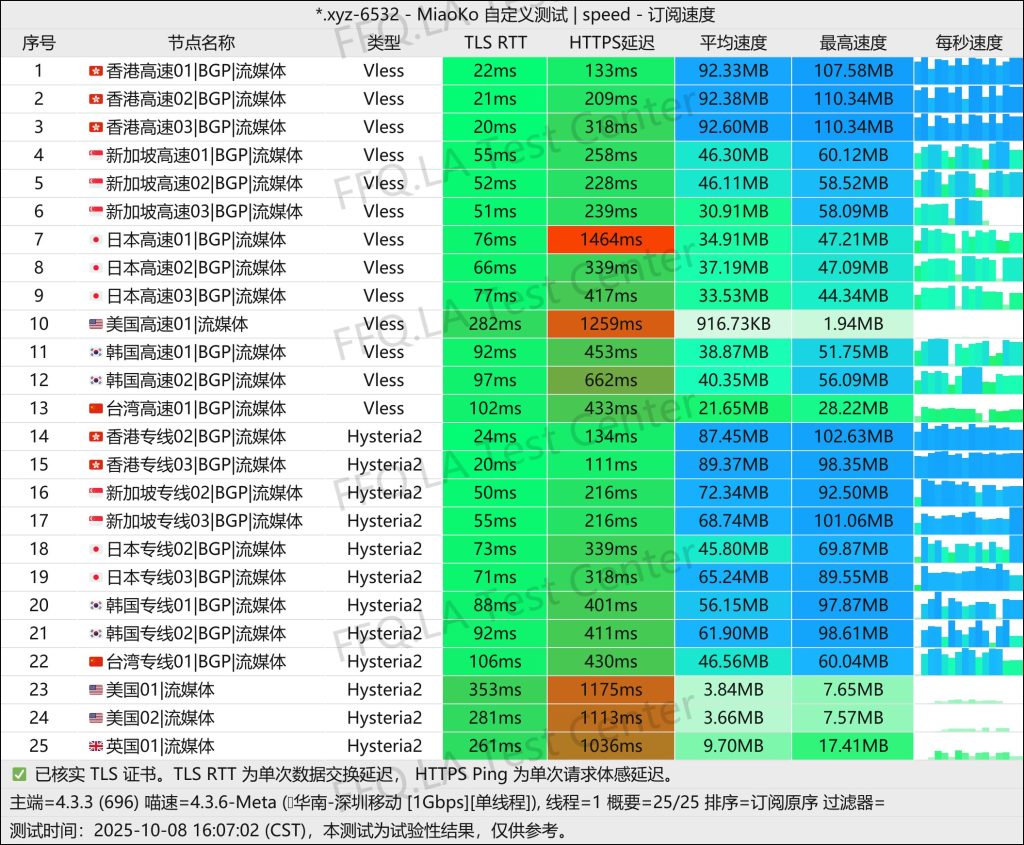Image resolution: width=1024 pixels, height=845 pixels.
Task: Click the 节点名称 column header
Action: (x=201, y=43)
